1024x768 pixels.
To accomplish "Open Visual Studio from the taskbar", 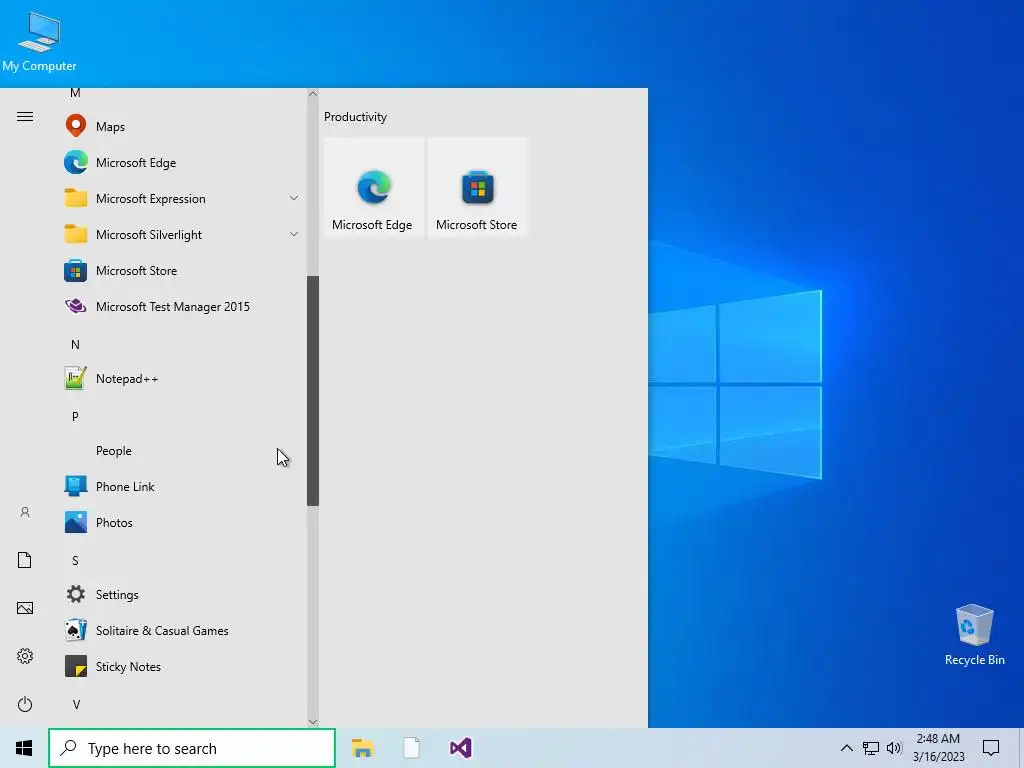I will pos(460,748).
